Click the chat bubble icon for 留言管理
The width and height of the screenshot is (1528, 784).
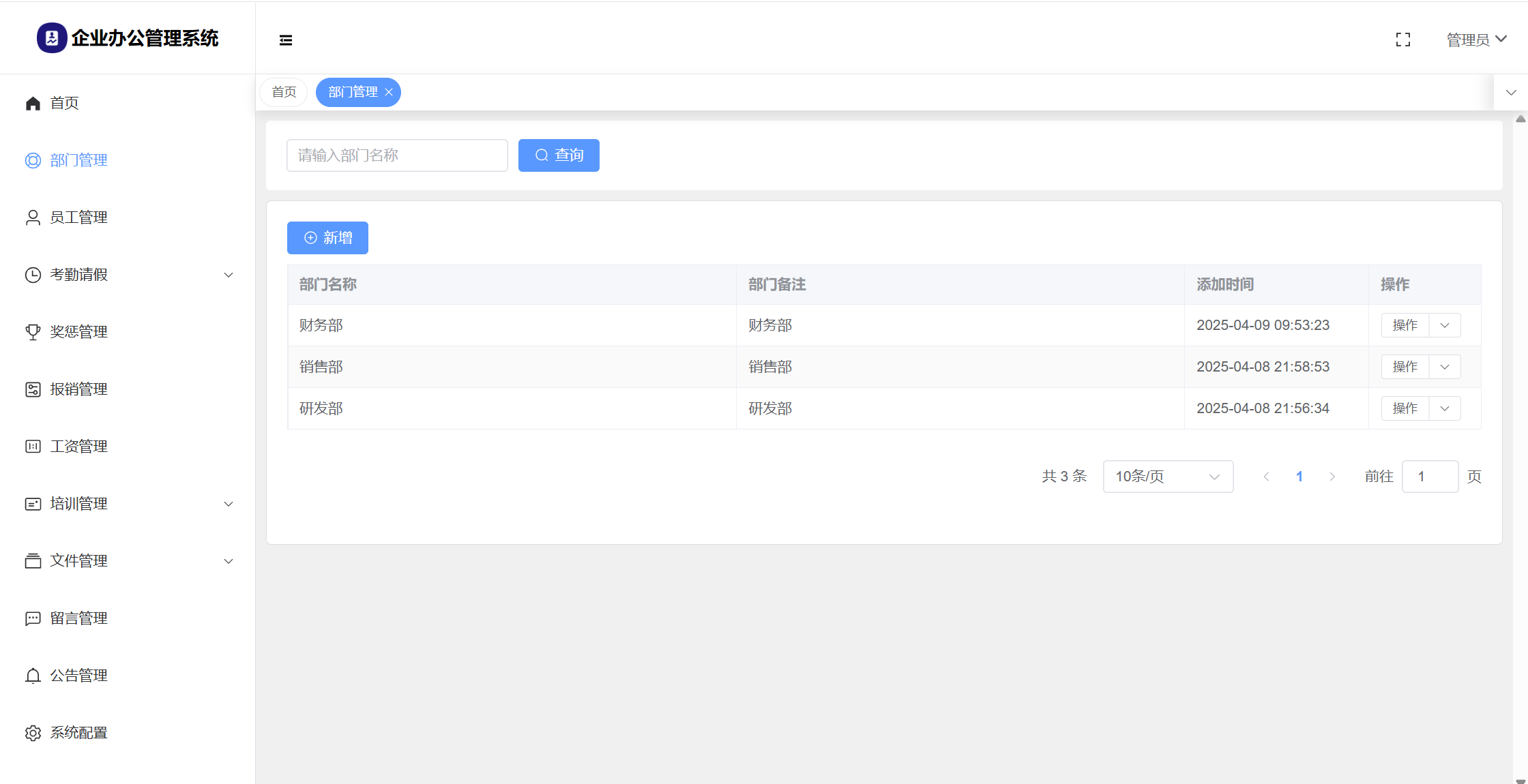coord(33,618)
